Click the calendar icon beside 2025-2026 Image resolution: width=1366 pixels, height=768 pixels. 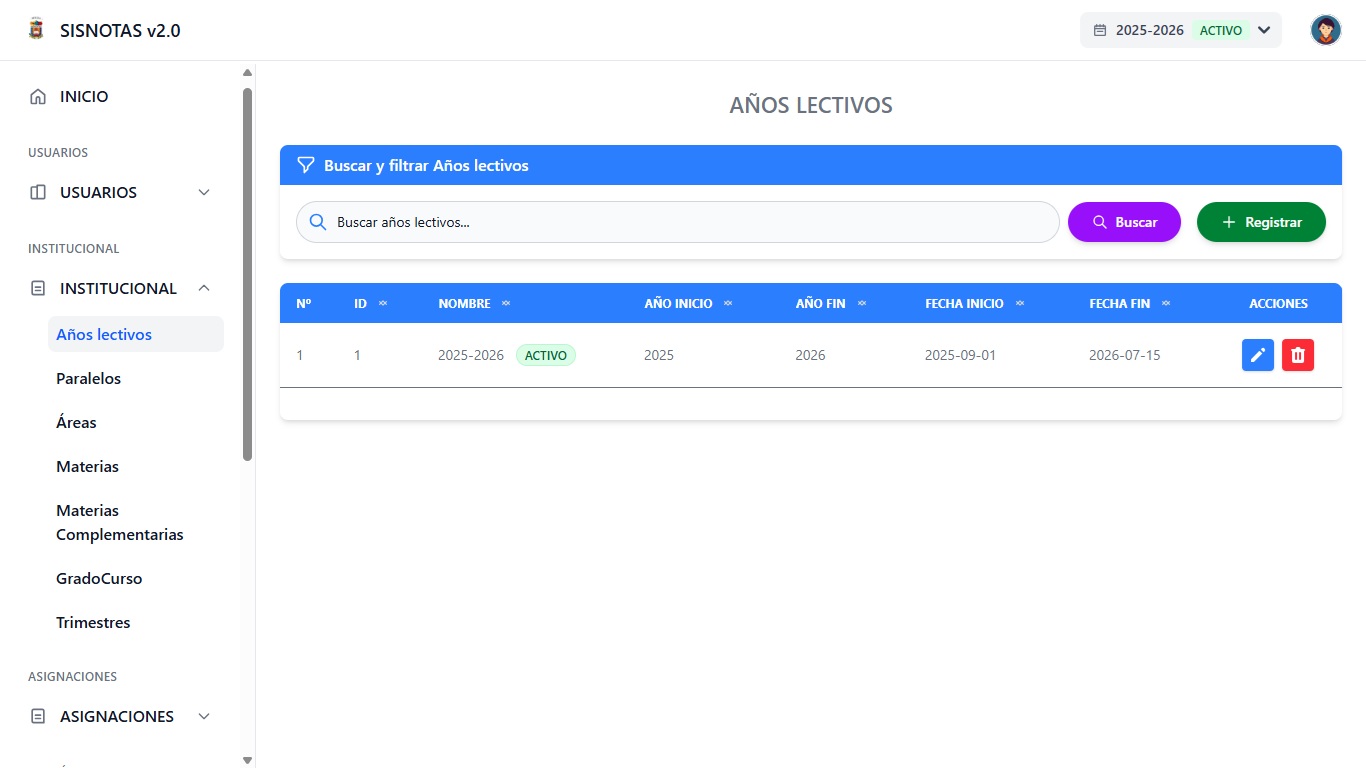1100,30
